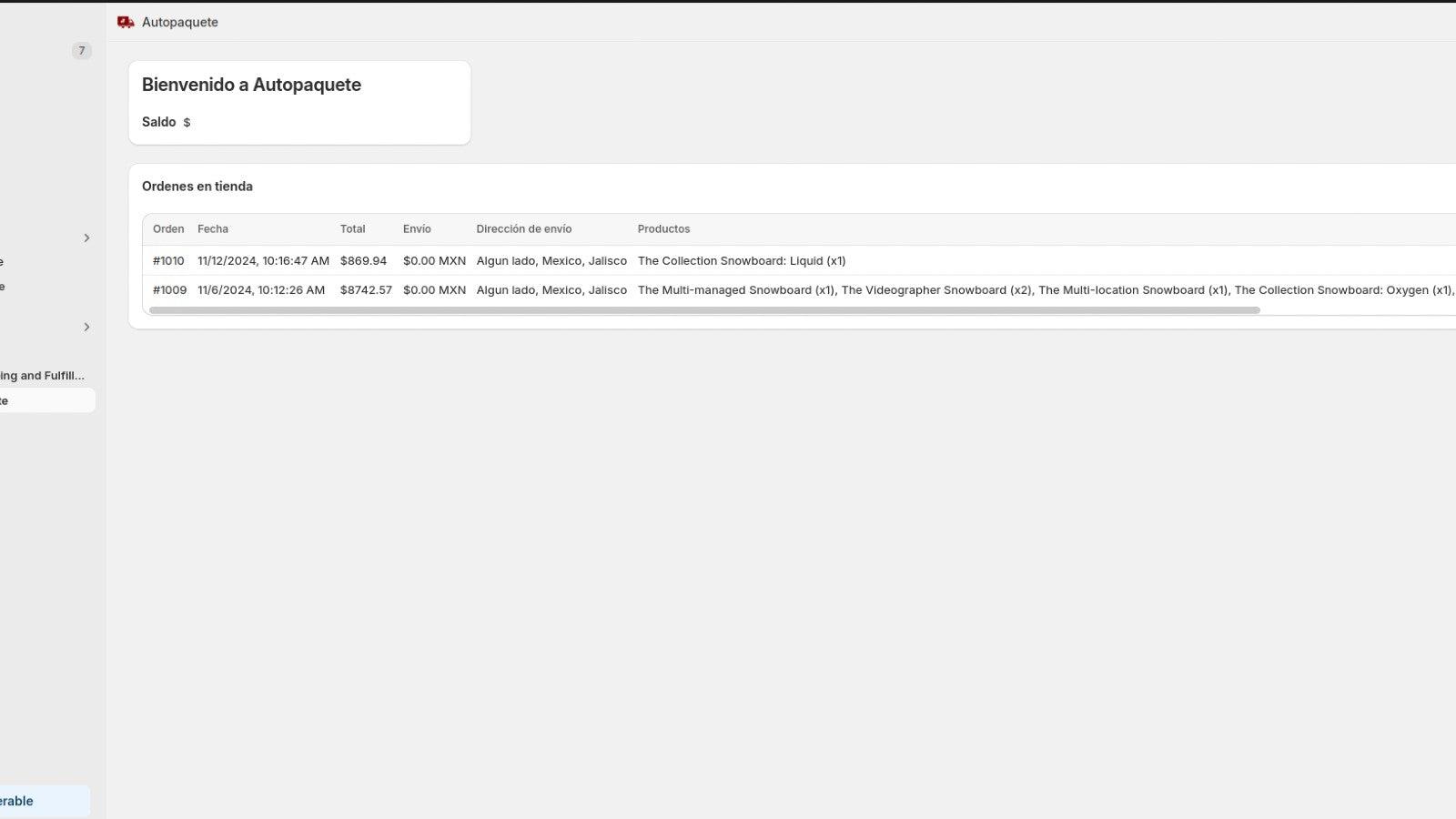Click the badge showing 7 in sidebar
Screen dimensions: 1456x819
81,51
